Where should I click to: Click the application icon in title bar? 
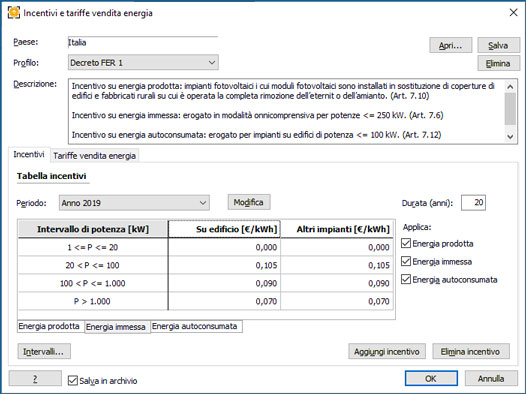pyautogui.click(x=14, y=13)
